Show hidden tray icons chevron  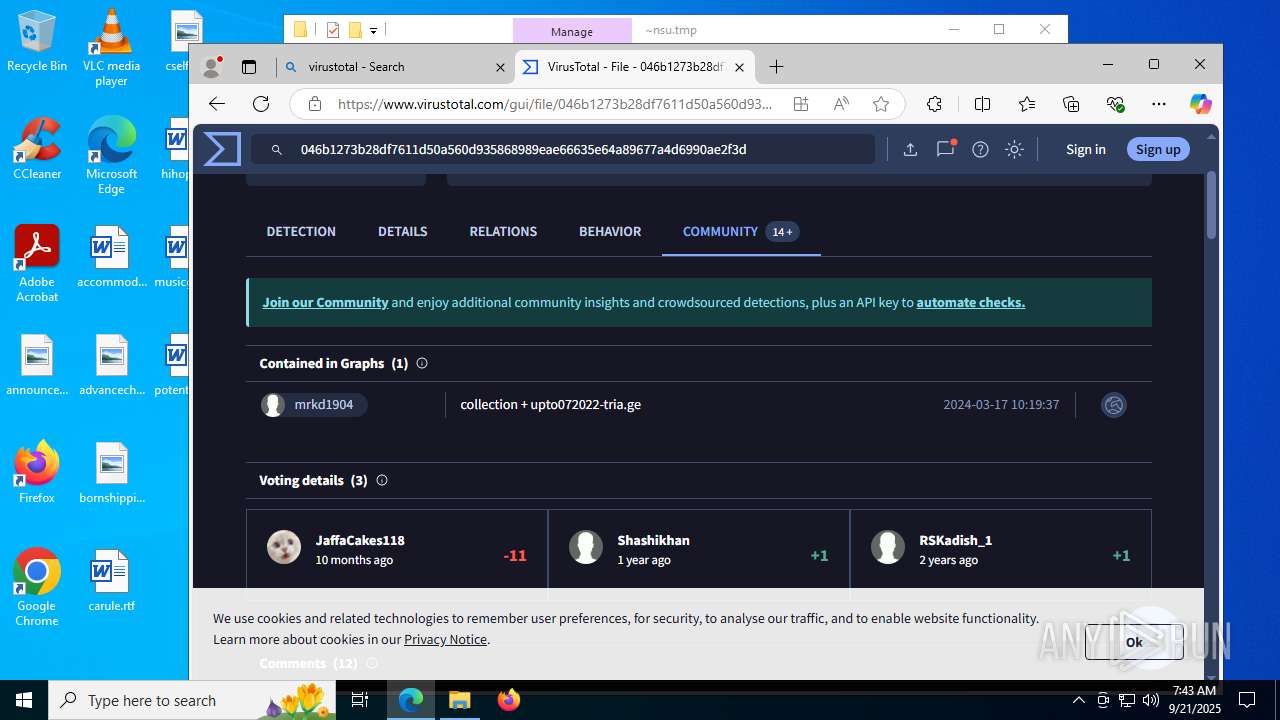point(1079,700)
